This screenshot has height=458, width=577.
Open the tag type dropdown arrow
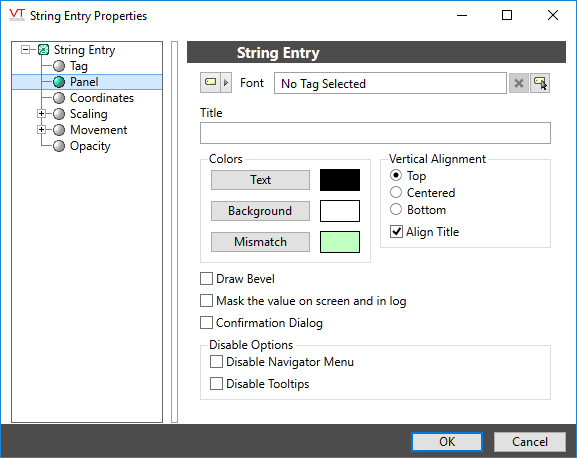click(x=226, y=82)
